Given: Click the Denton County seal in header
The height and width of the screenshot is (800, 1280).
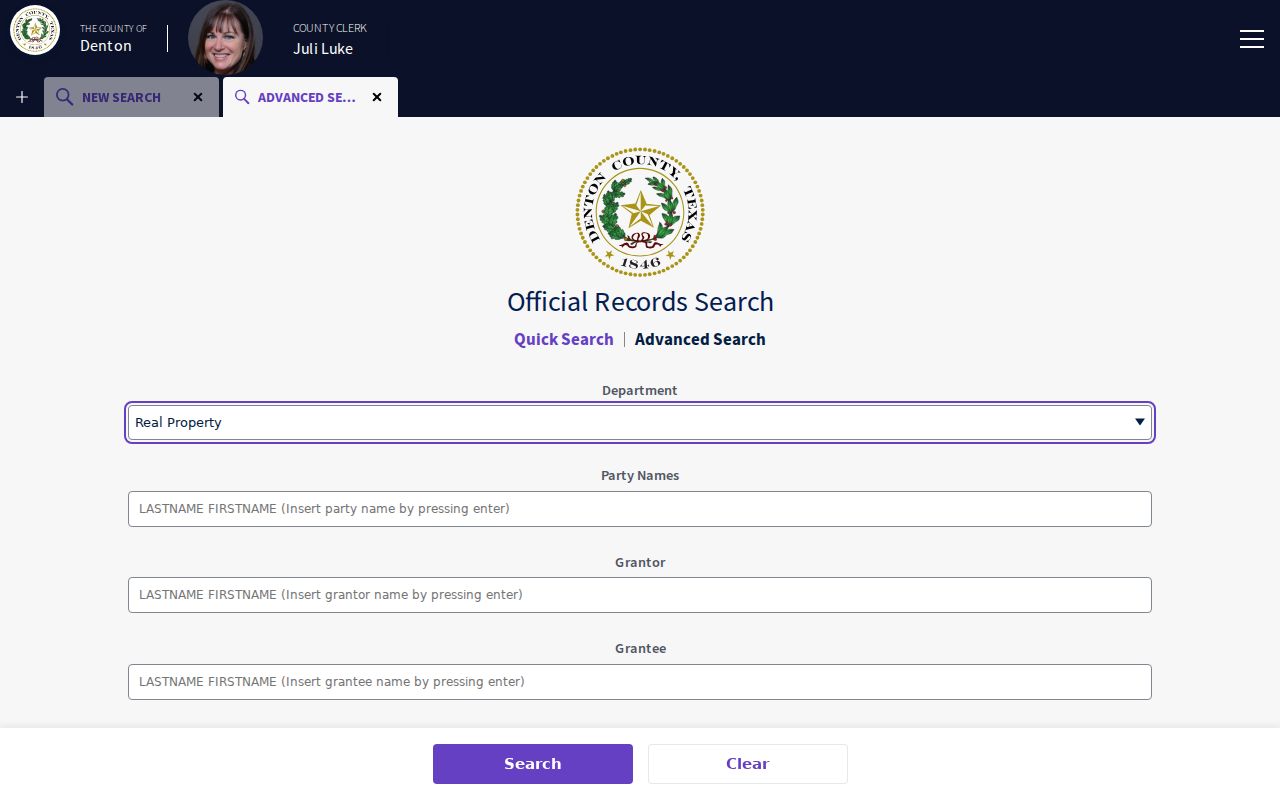Looking at the screenshot, I should pos(35,30).
